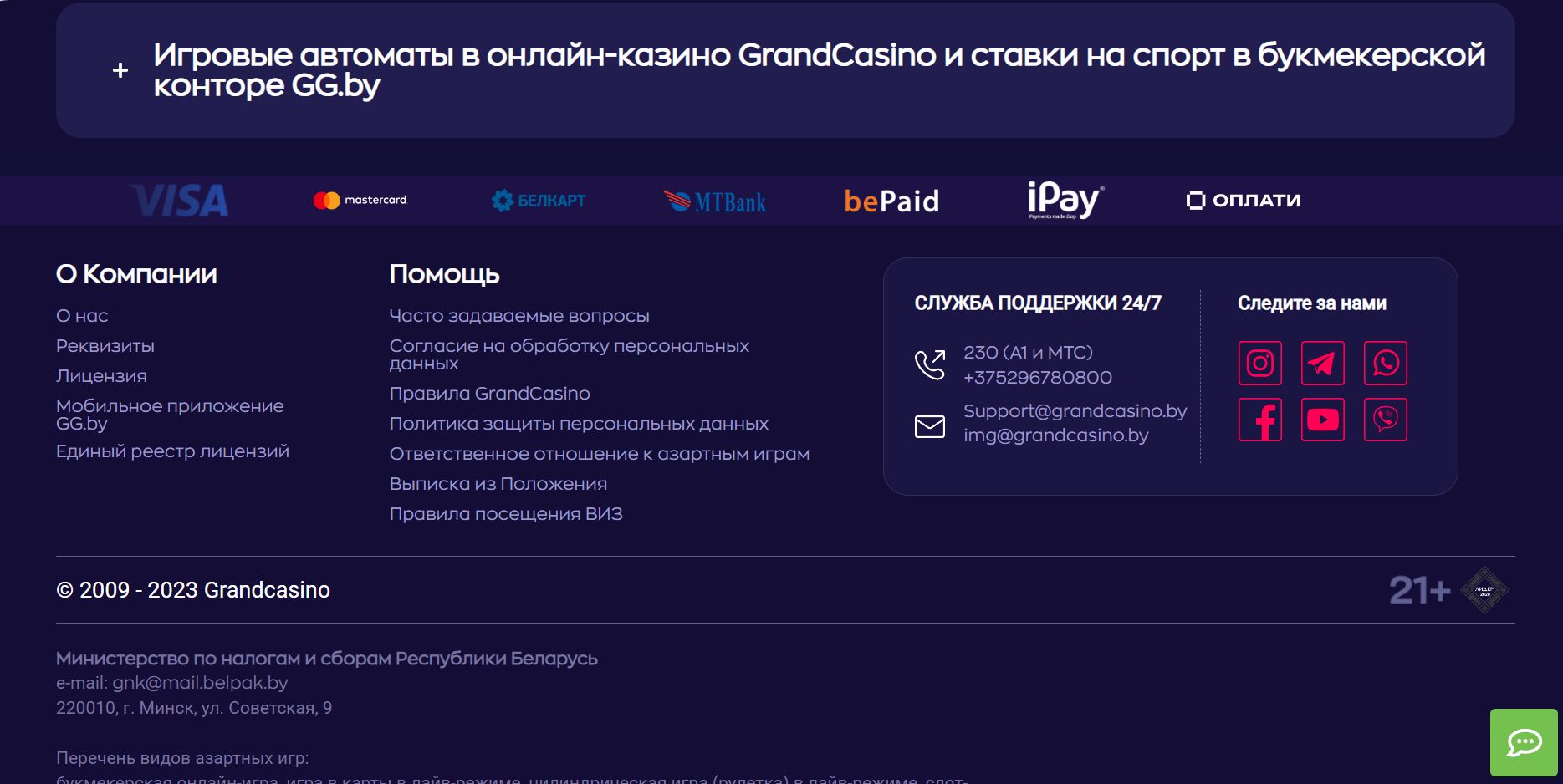
Task: Click the VISA payment logo
Action: click(x=179, y=201)
